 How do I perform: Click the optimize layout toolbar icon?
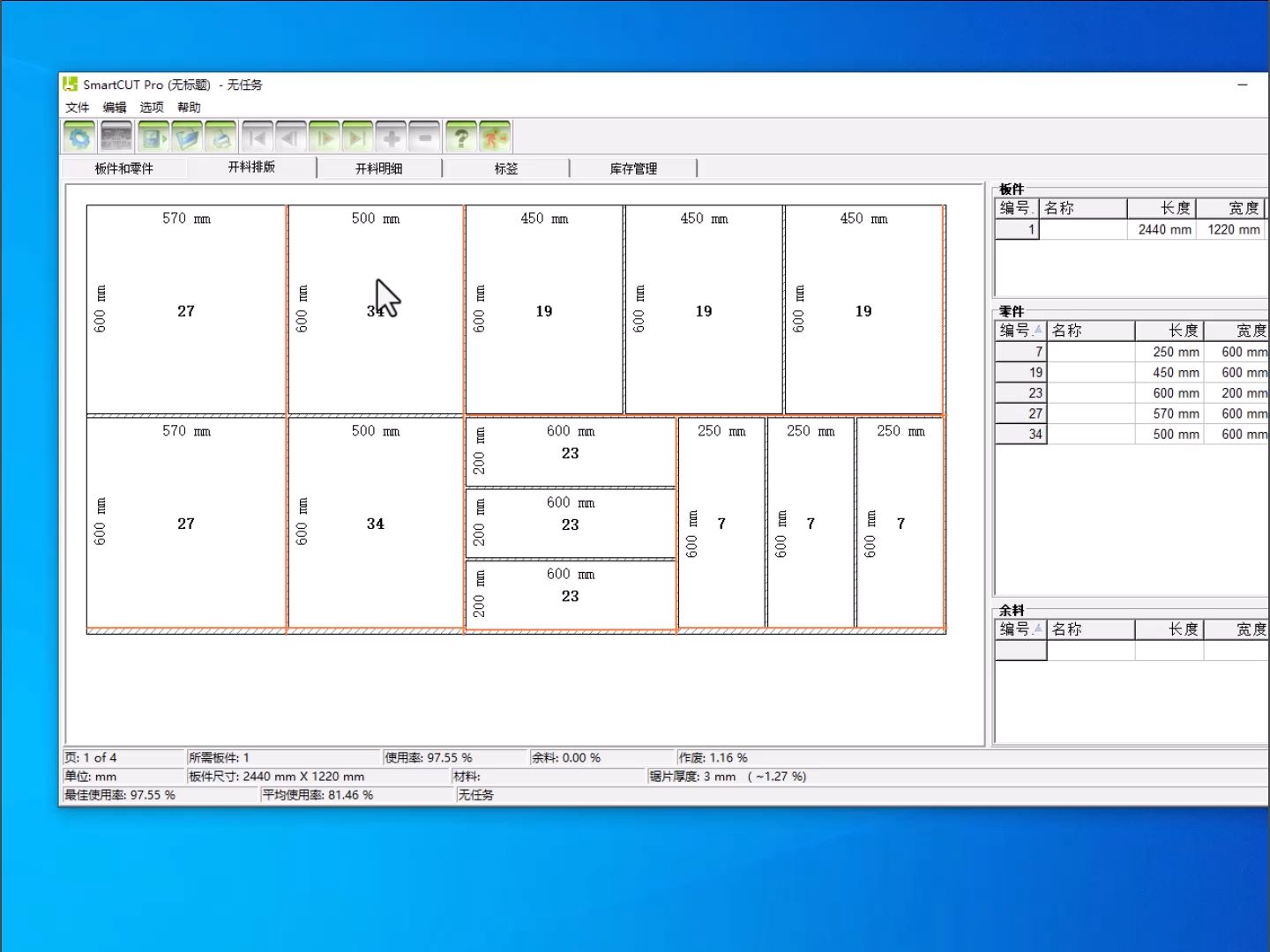click(x=116, y=138)
